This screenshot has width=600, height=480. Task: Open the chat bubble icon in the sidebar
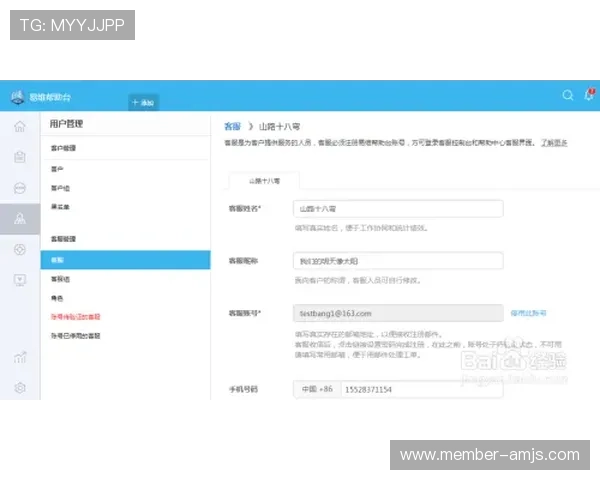[20, 188]
